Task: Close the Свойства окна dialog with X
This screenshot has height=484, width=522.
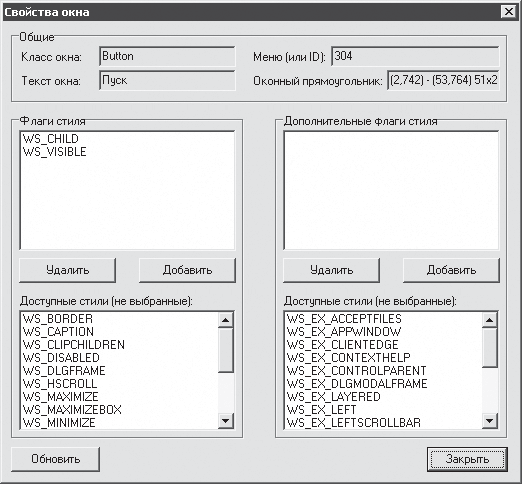Action: (509, 12)
